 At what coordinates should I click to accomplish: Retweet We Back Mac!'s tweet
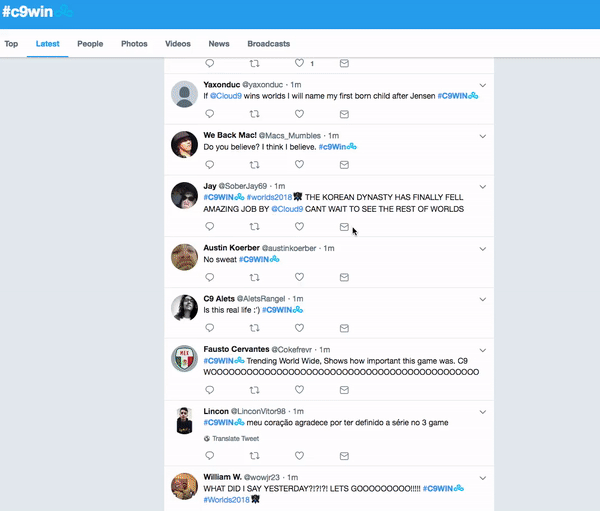(x=254, y=165)
